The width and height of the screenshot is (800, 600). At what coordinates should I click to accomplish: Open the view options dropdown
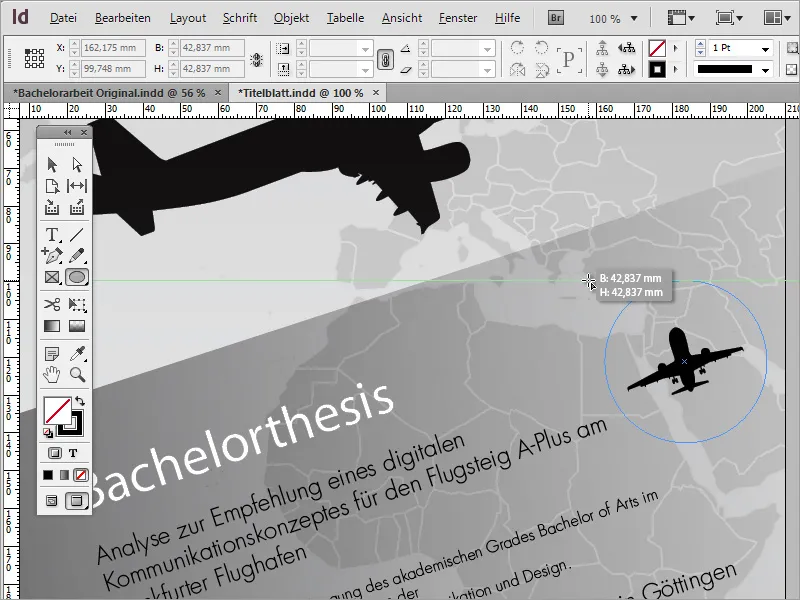click(x=681, y=18)
